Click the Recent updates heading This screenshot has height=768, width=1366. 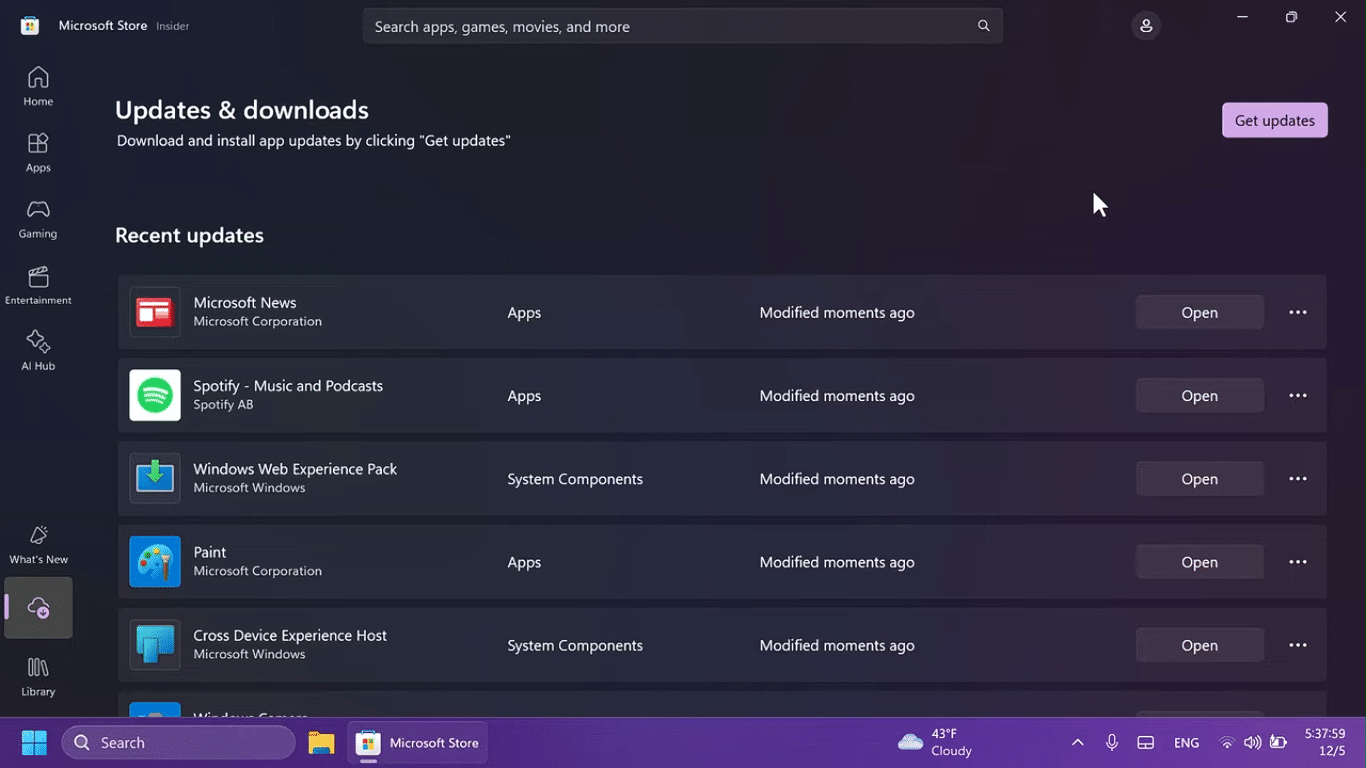pyautogui.click(x=189, y=235)
